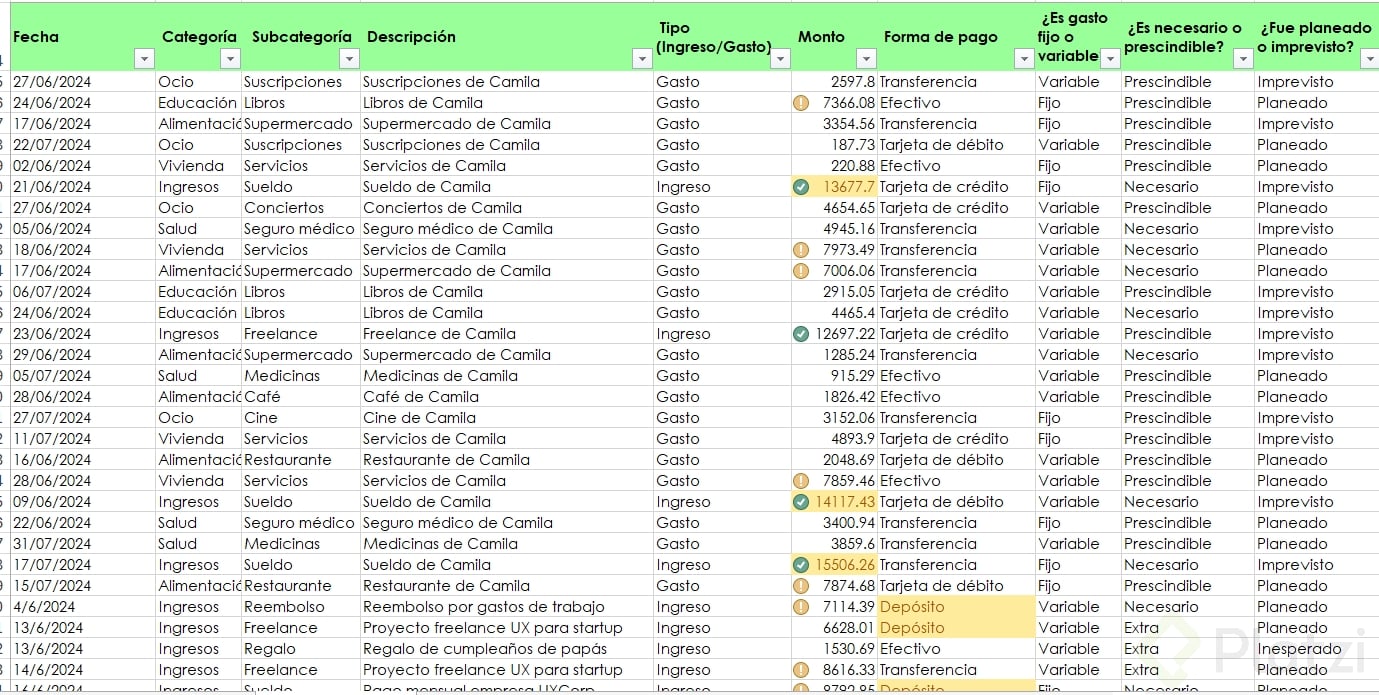This screenshot has width=1379, height=695.
Task: Select the cell 'Freelance de Camila'
Action: (x=506, y=334)
